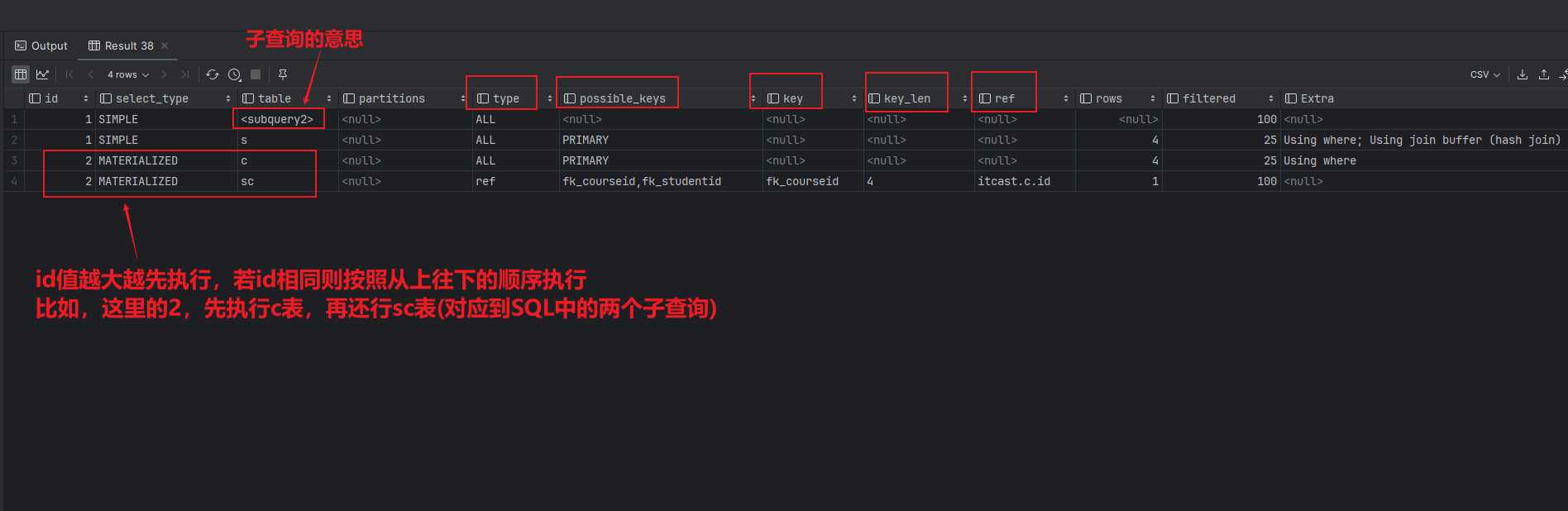Viewport: 1568px width, 511px height.
Task: Open the chart view icon
Action: 42,74
